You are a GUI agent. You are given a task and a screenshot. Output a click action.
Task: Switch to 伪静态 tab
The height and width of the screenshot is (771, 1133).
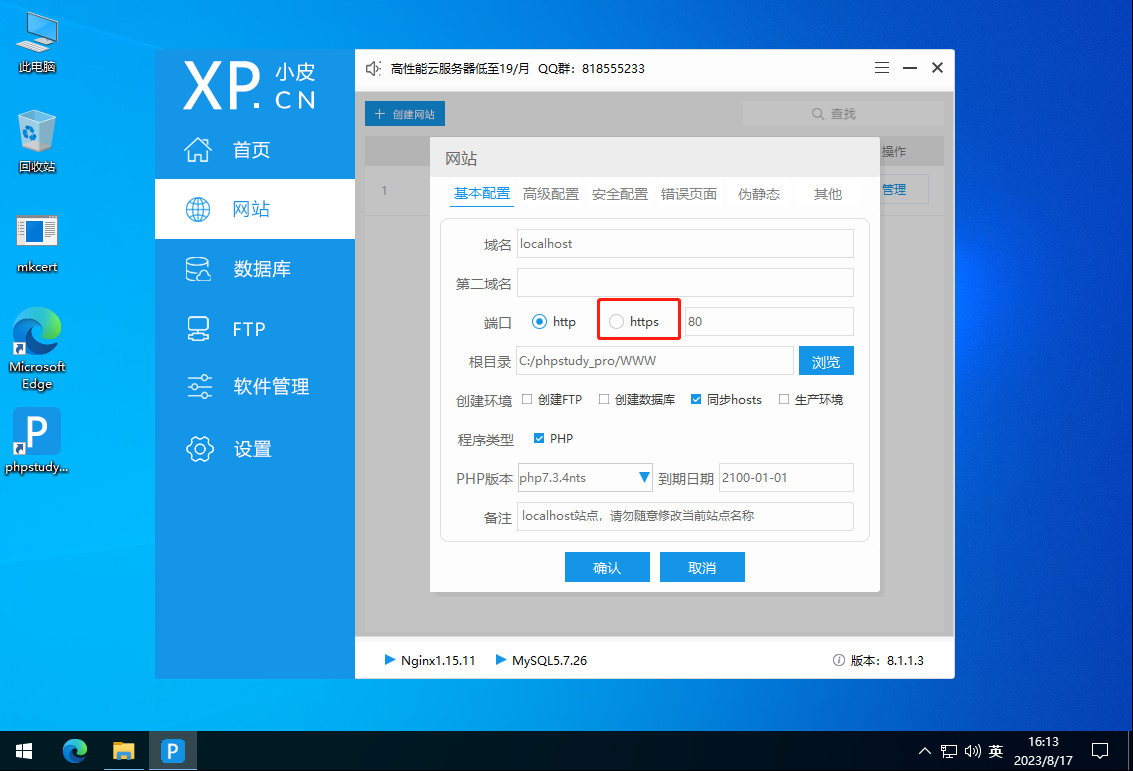tap(759, 194)
